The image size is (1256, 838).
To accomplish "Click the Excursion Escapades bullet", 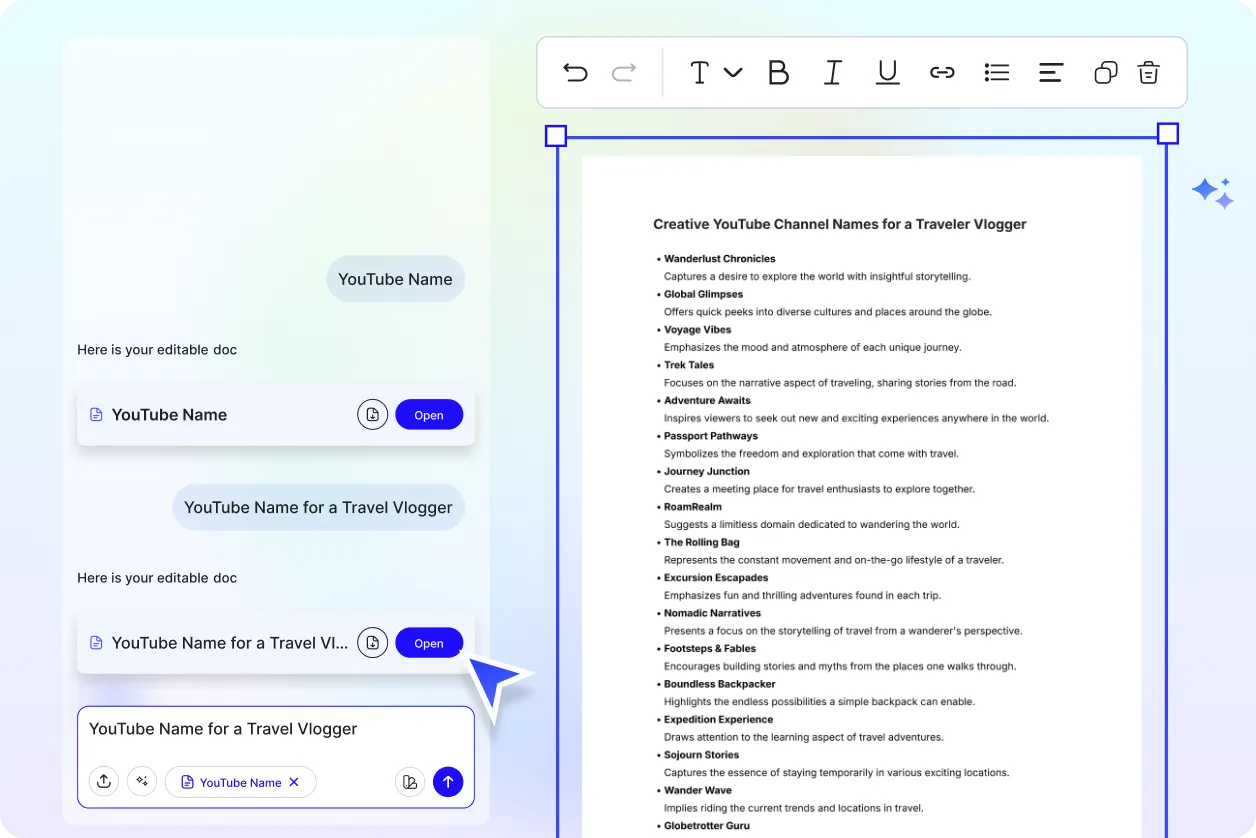I will [x=716, y=578].
